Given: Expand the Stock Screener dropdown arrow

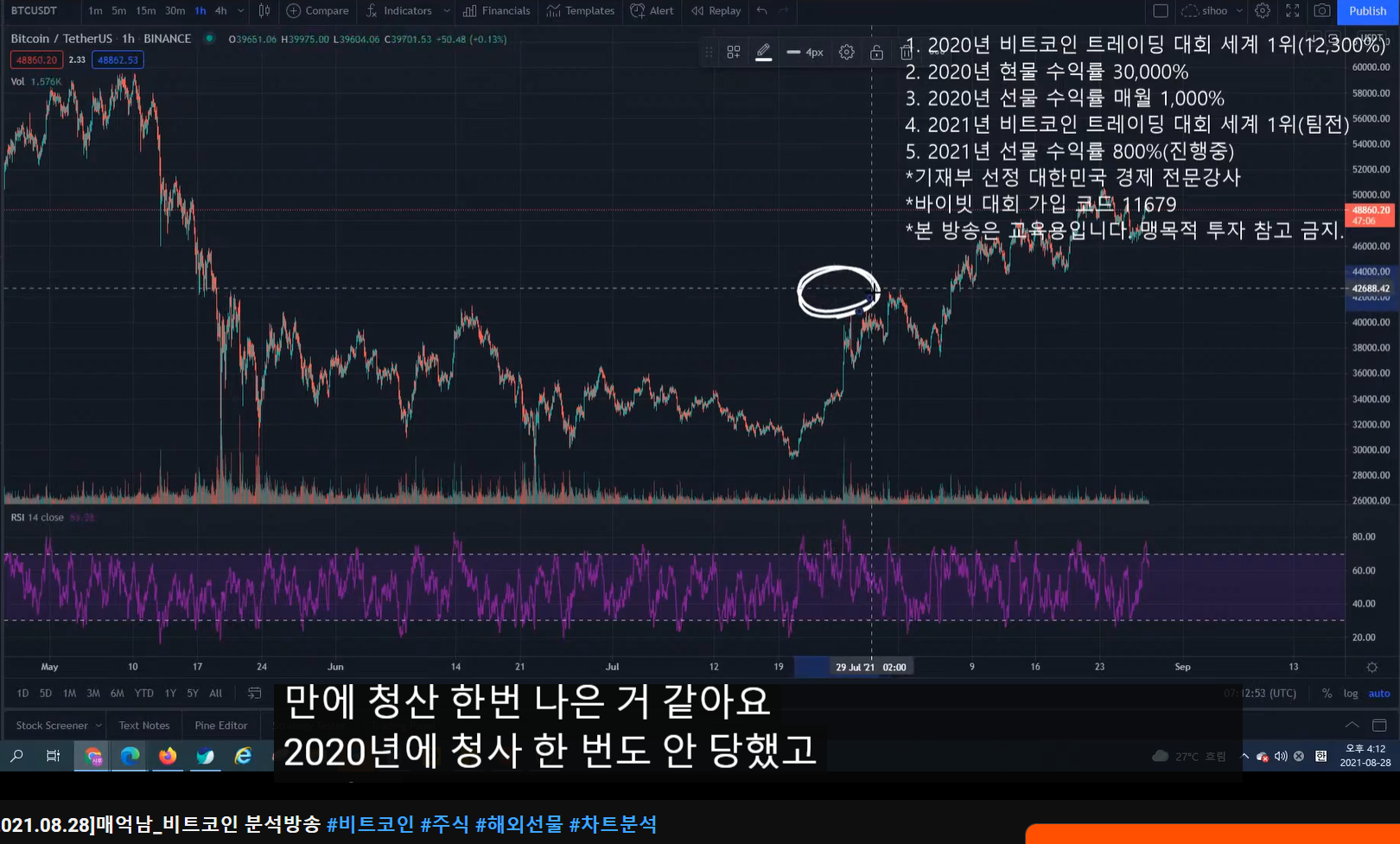Looking at the screenshot, I should pyautogui.click(x=99, y=725).
